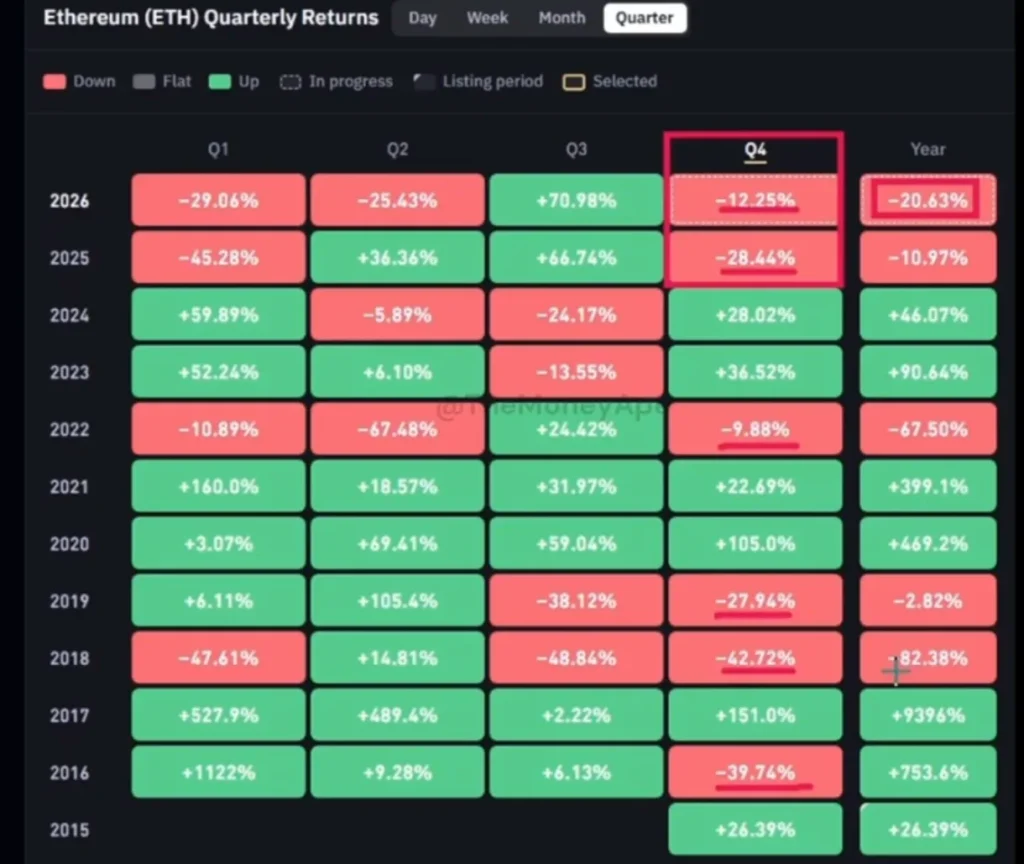The width and height of the screenshot is (1024, 864).
Task: Select the 2021 Q2 cell +18.57%
Action: tap(397, 487)
